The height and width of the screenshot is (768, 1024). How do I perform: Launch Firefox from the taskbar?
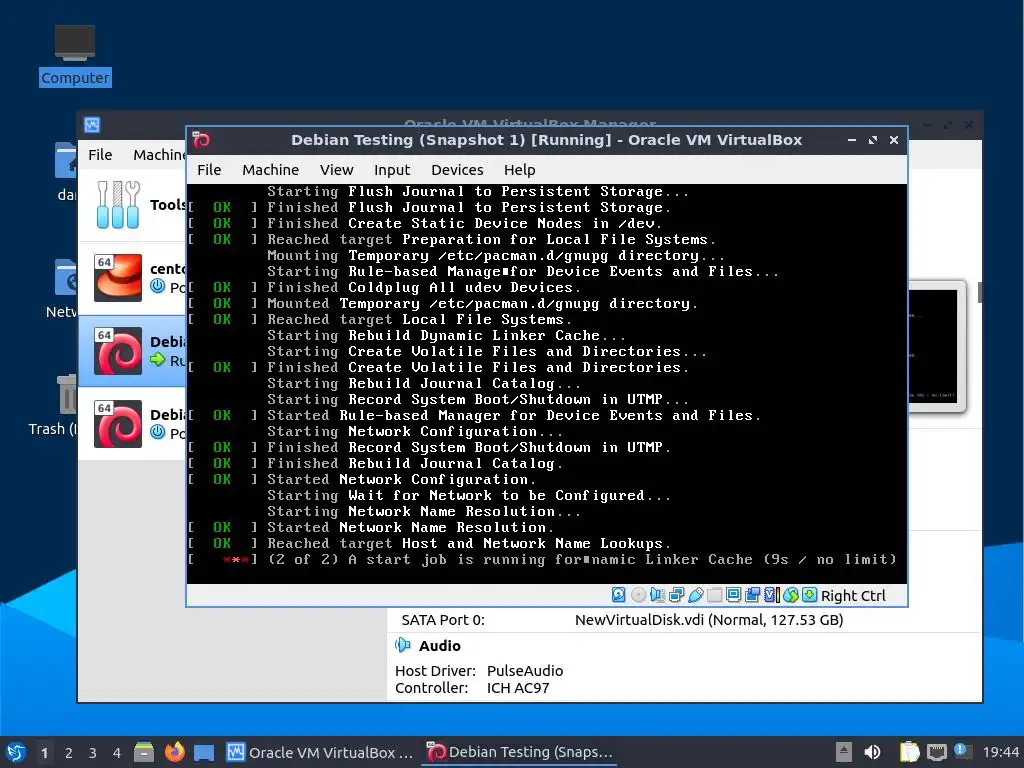pyautogui.click(x=174, y=752)
